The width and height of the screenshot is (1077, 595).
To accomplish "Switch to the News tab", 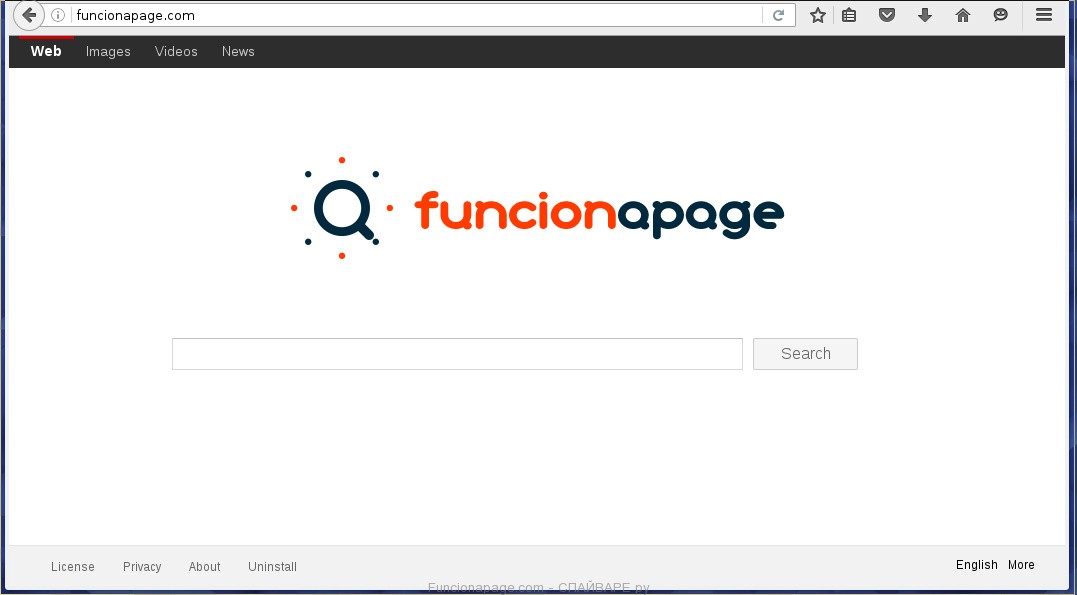I will pyautogui.click(x=238, y=52).
